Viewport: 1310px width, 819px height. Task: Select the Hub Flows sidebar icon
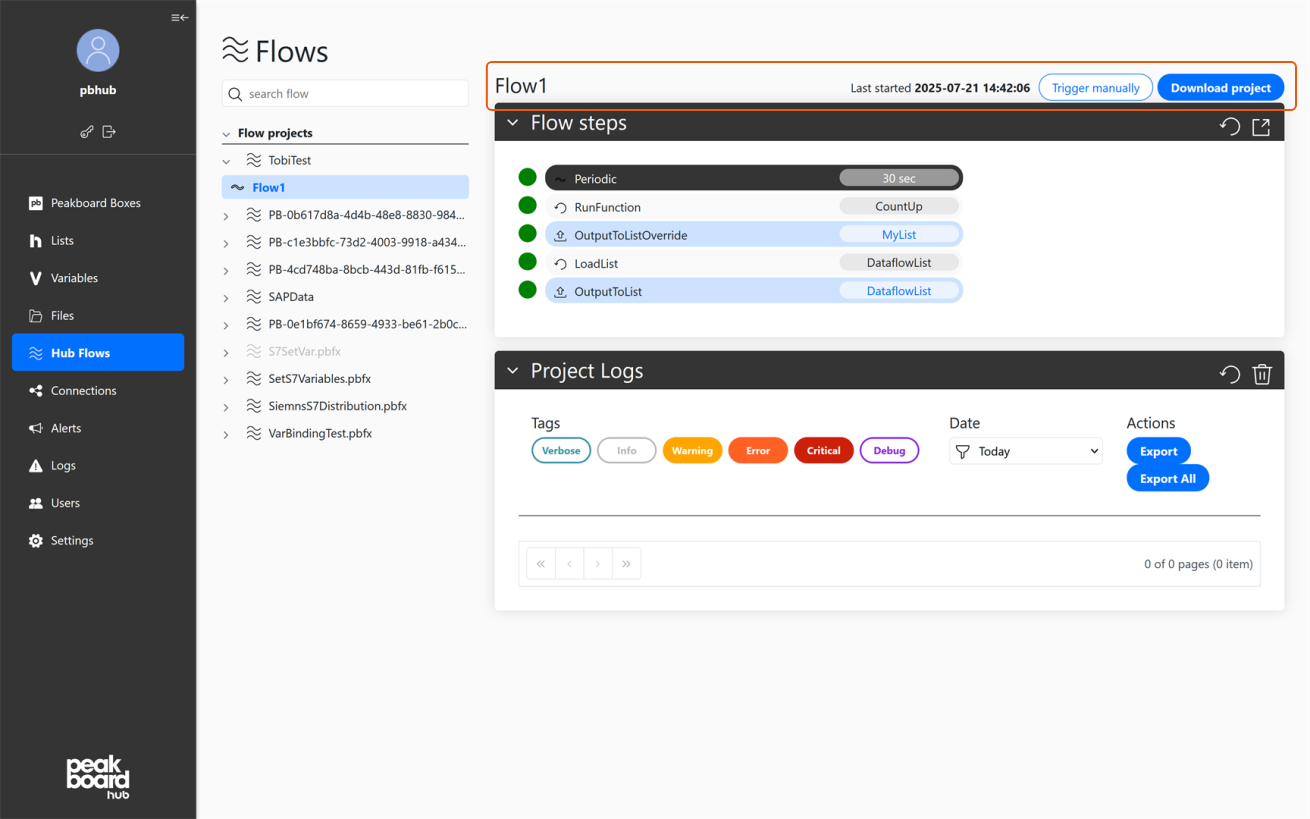[34, 352]
